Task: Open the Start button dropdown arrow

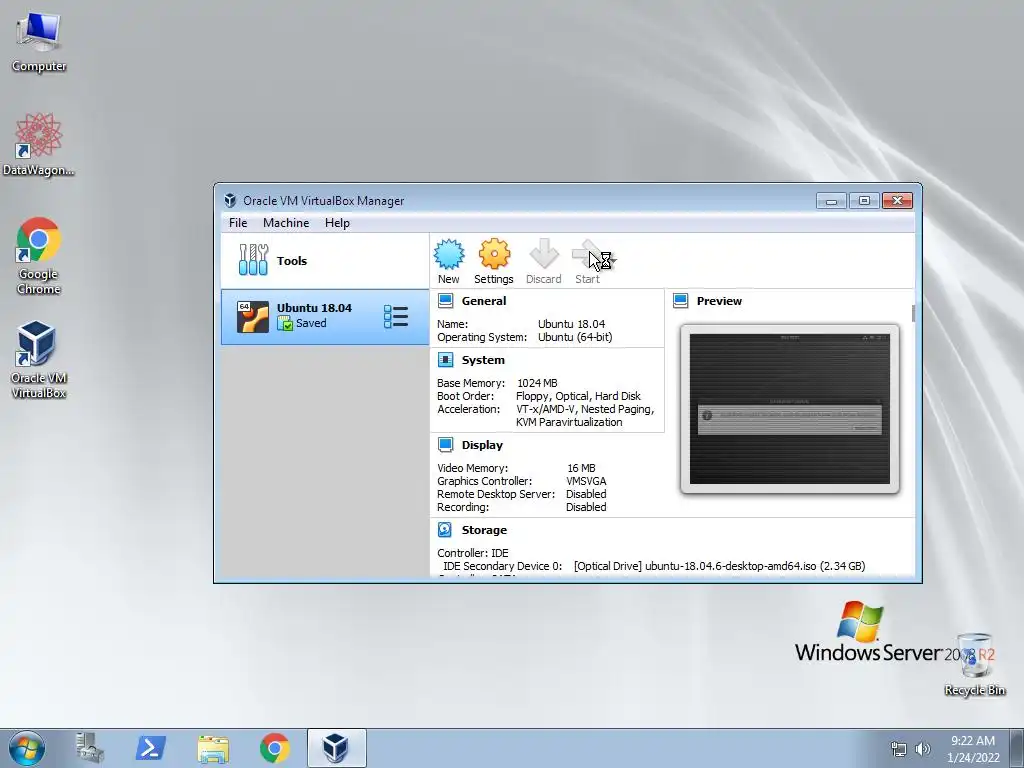Action: [613, 261]
